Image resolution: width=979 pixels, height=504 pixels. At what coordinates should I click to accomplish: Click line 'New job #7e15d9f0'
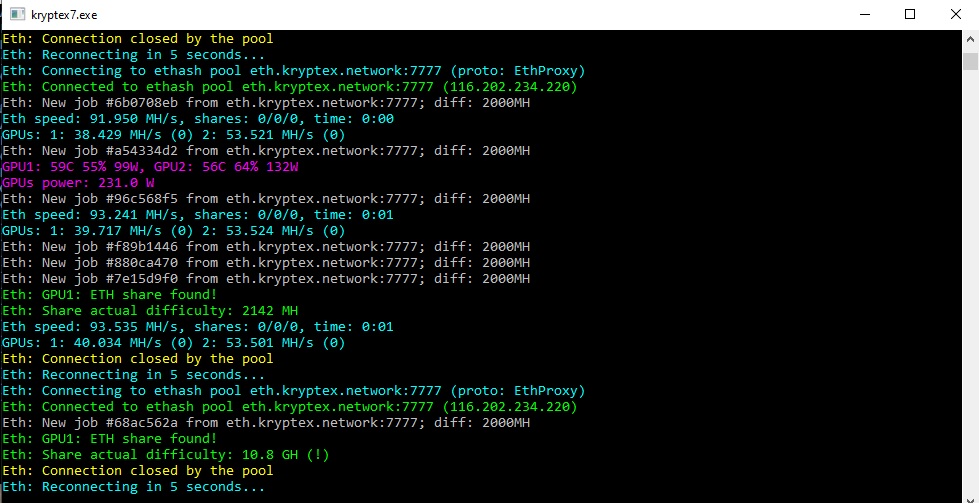click(x=266, y=279)
